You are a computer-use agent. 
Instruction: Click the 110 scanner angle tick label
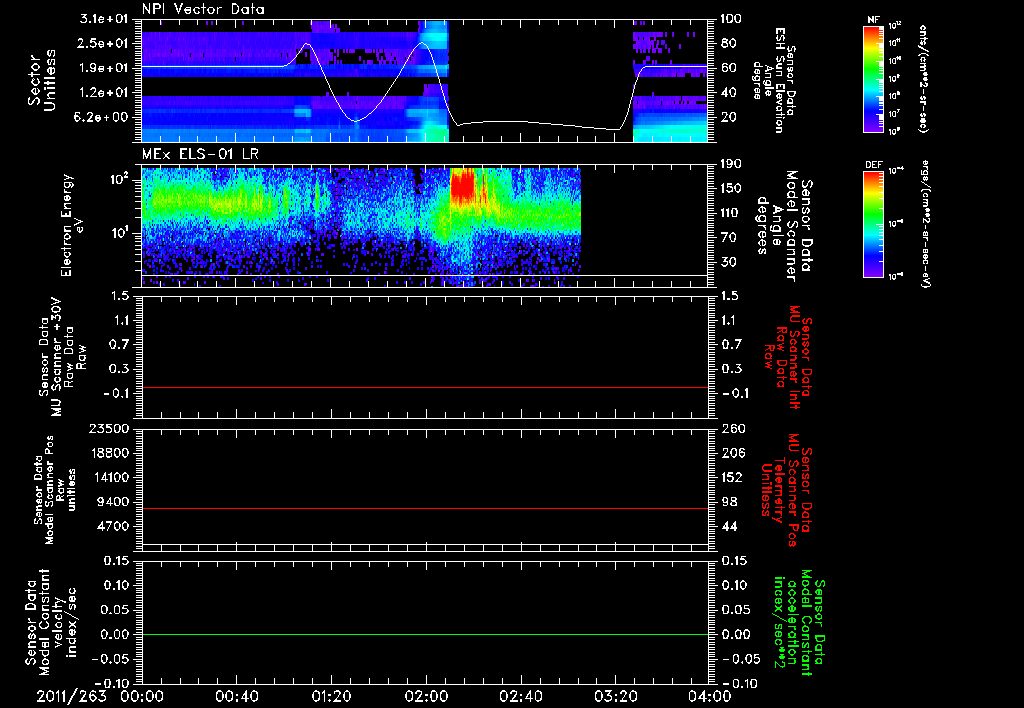(x=731, y=213)
